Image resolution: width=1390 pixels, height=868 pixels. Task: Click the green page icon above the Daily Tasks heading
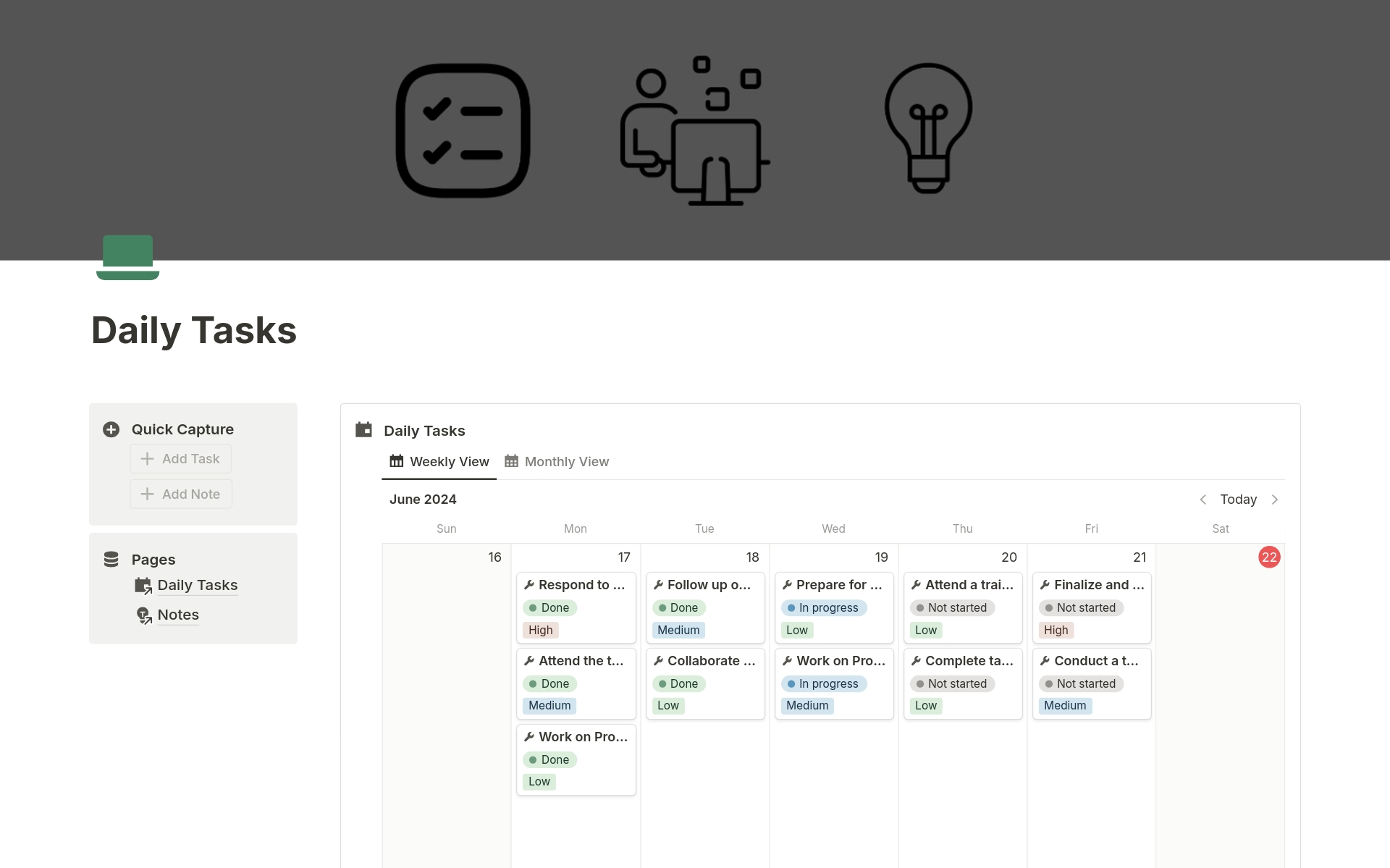[127, 258]
